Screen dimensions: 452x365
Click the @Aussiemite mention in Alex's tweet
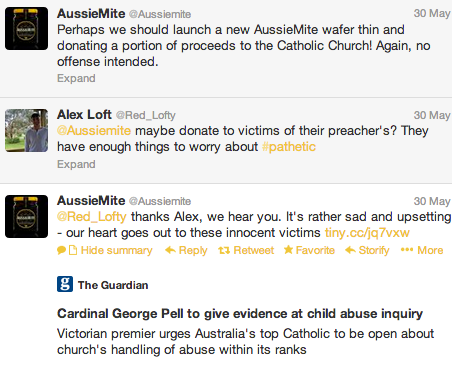(94, 131)
